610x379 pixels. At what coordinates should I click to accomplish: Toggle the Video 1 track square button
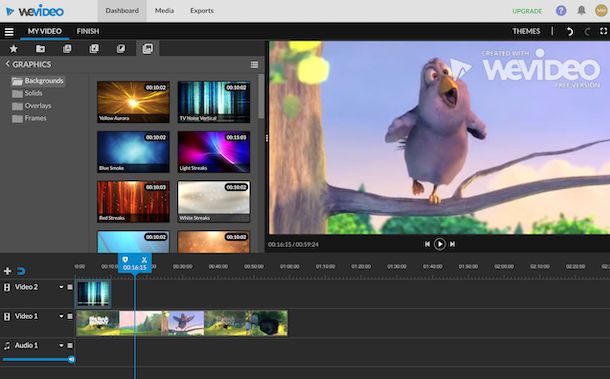(x=70, y=316)
